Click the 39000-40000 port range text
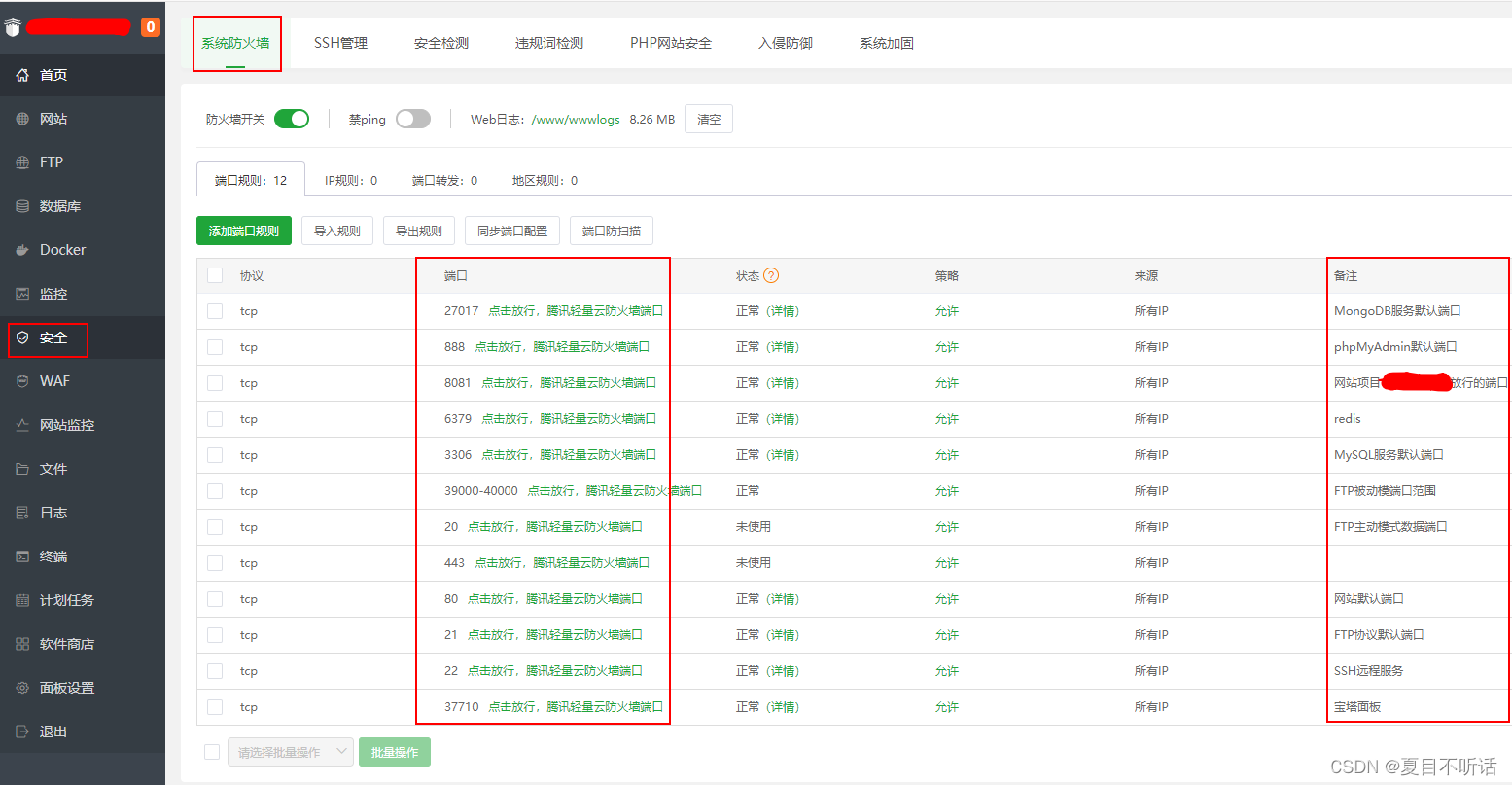This screenshot has width=1512, height=785. (x=481, y=491)
